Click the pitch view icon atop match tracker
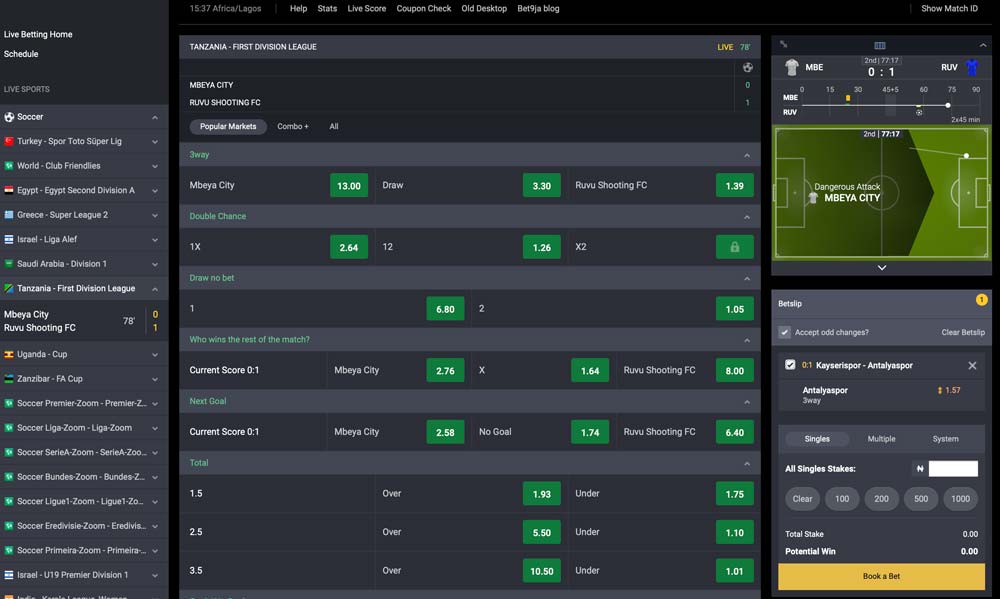Image resolution: width=1000 pixels, height=599 pixels. 879,45
